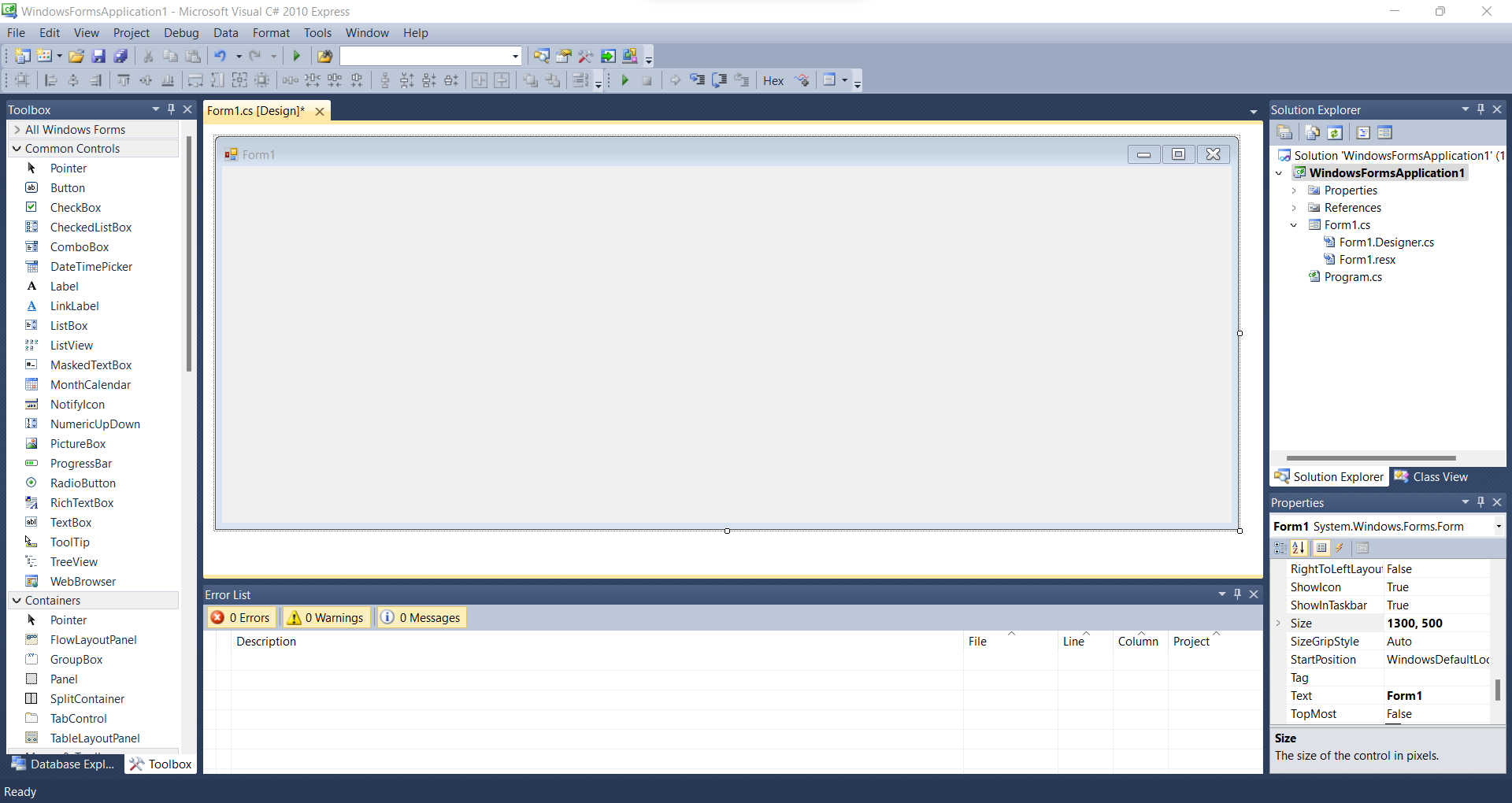Viewport: 1512px width, 803px height.
Task: Pin the Toolbox panel with auto-hide pin
Action: pyautogui.click(x=171, y=109)
